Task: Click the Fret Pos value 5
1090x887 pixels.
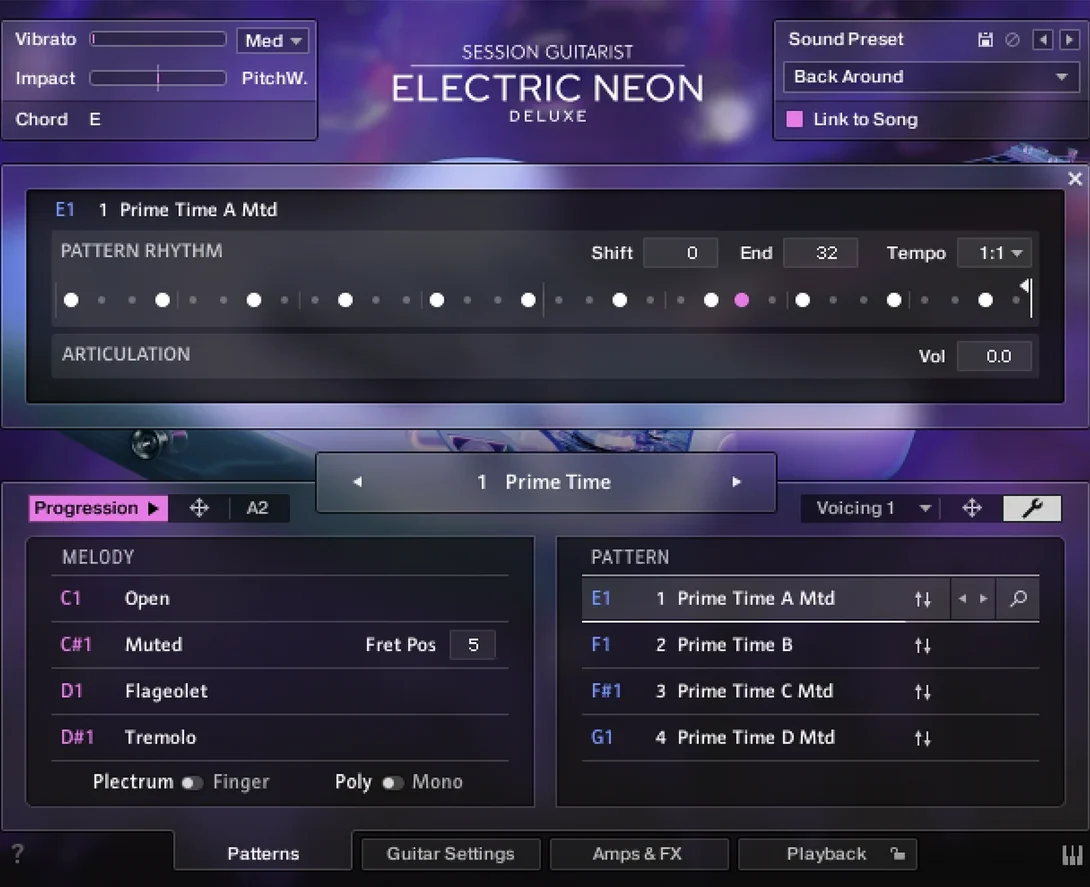Action: (473, 644)
